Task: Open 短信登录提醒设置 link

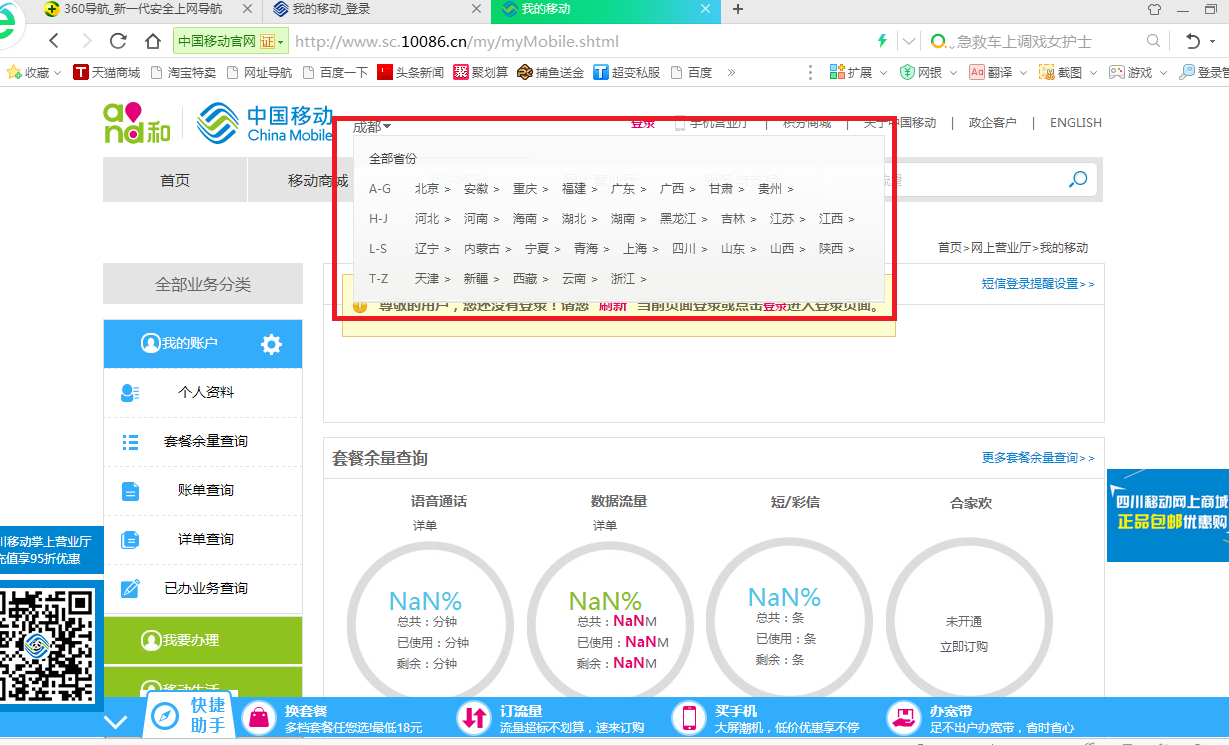Action: [1038, 284]
